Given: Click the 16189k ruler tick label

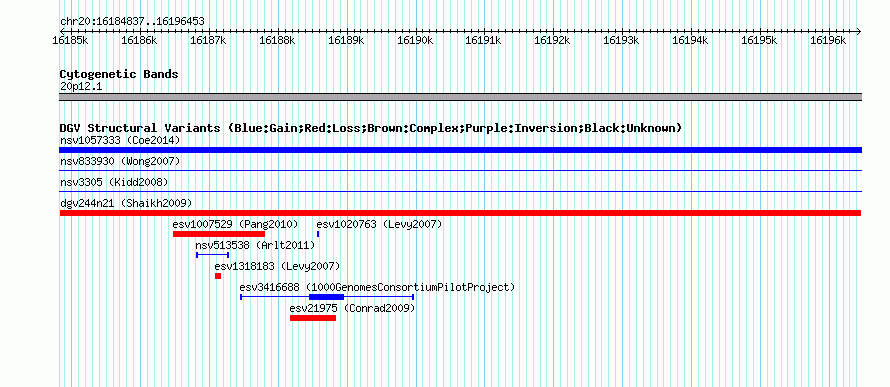Looking at the screenshot, I should 346,40.
